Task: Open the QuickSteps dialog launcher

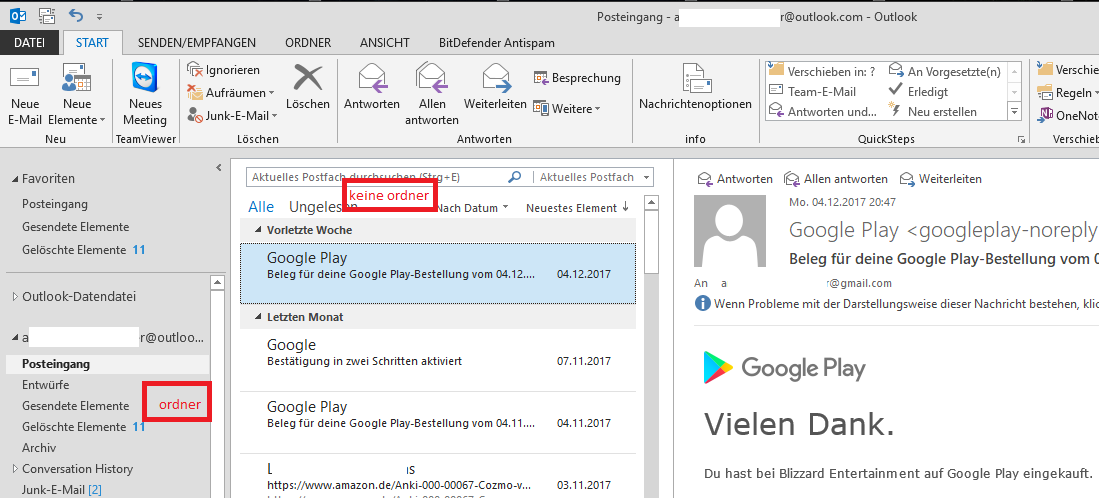Action: pyautogui.click(x=1020, y=140)
